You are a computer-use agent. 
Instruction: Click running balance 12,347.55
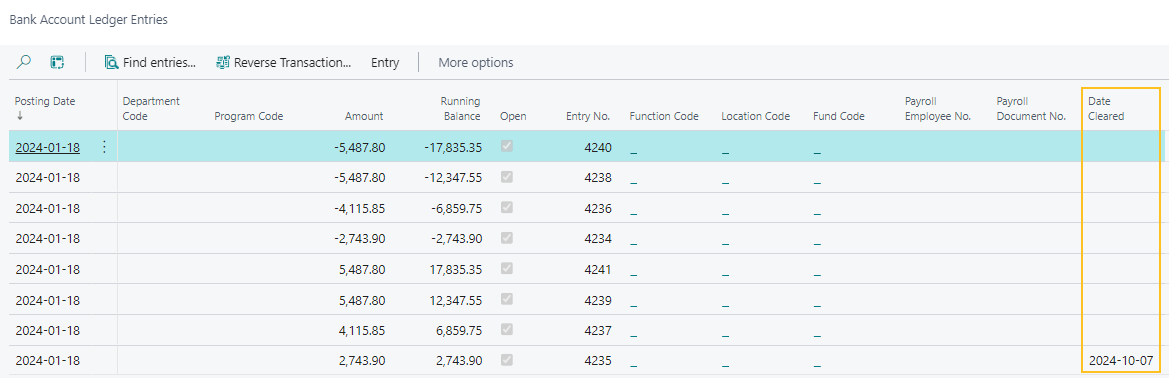pos(455,300)
